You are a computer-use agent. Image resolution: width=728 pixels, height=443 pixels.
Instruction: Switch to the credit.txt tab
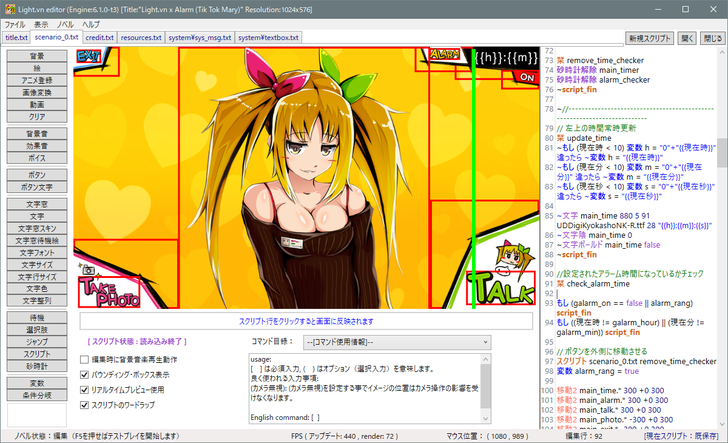pos(99,38)
